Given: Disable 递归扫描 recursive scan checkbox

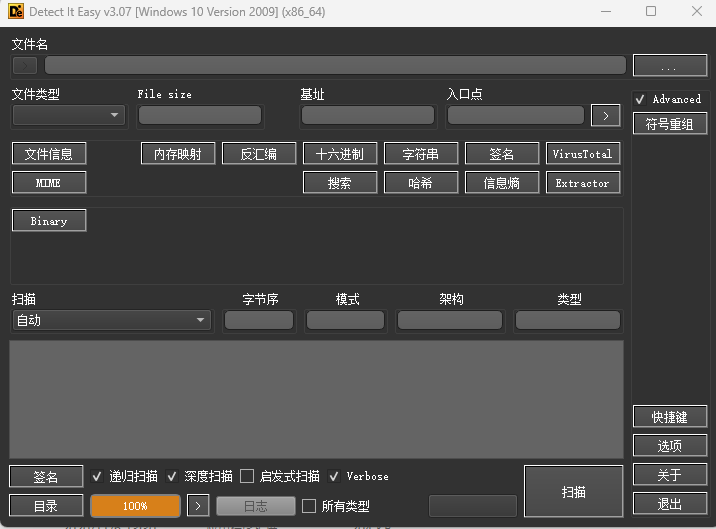Looking at the screenshot, I should click(x=97, y=476).
